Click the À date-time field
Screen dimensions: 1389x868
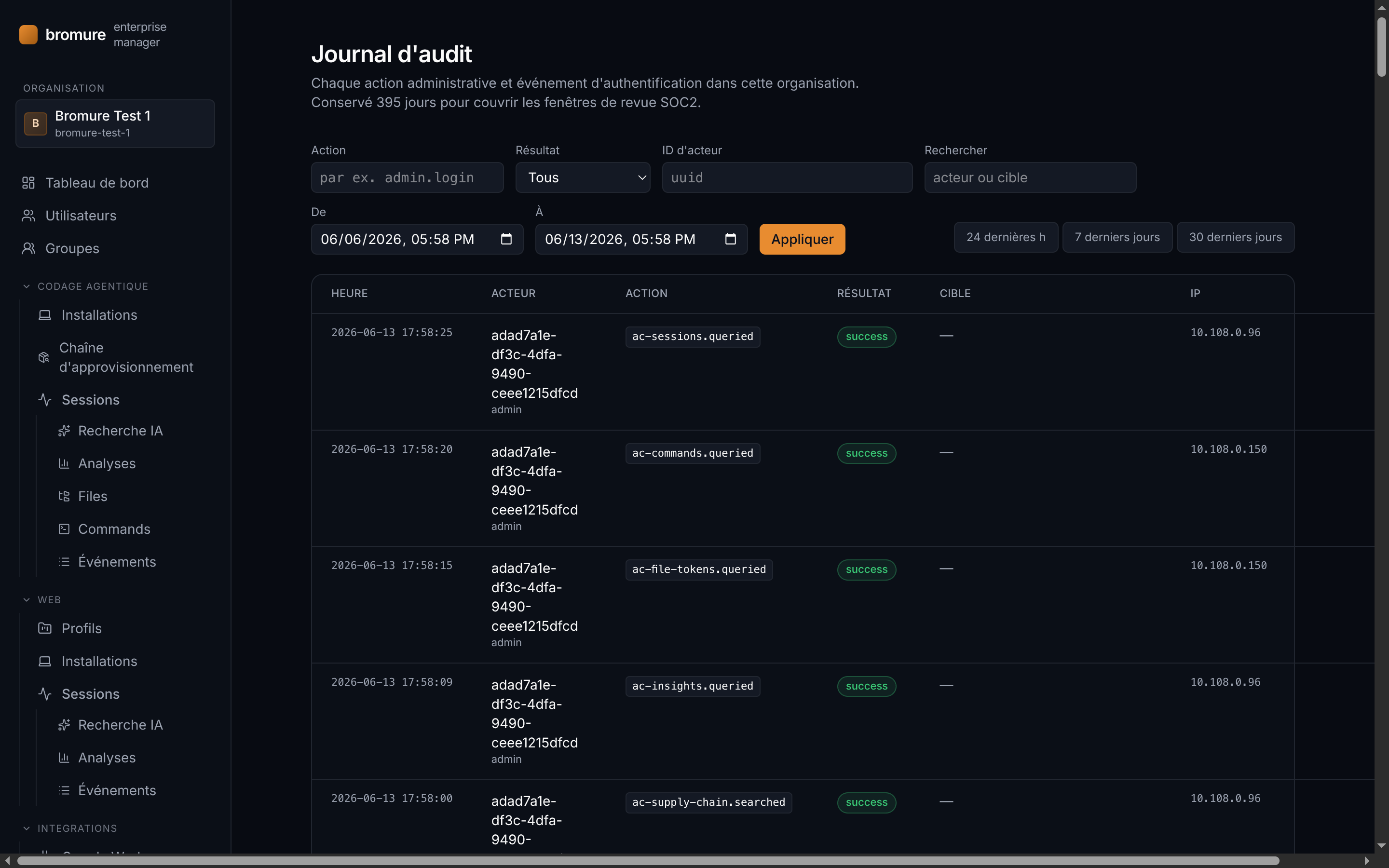[x=641, y=239]
